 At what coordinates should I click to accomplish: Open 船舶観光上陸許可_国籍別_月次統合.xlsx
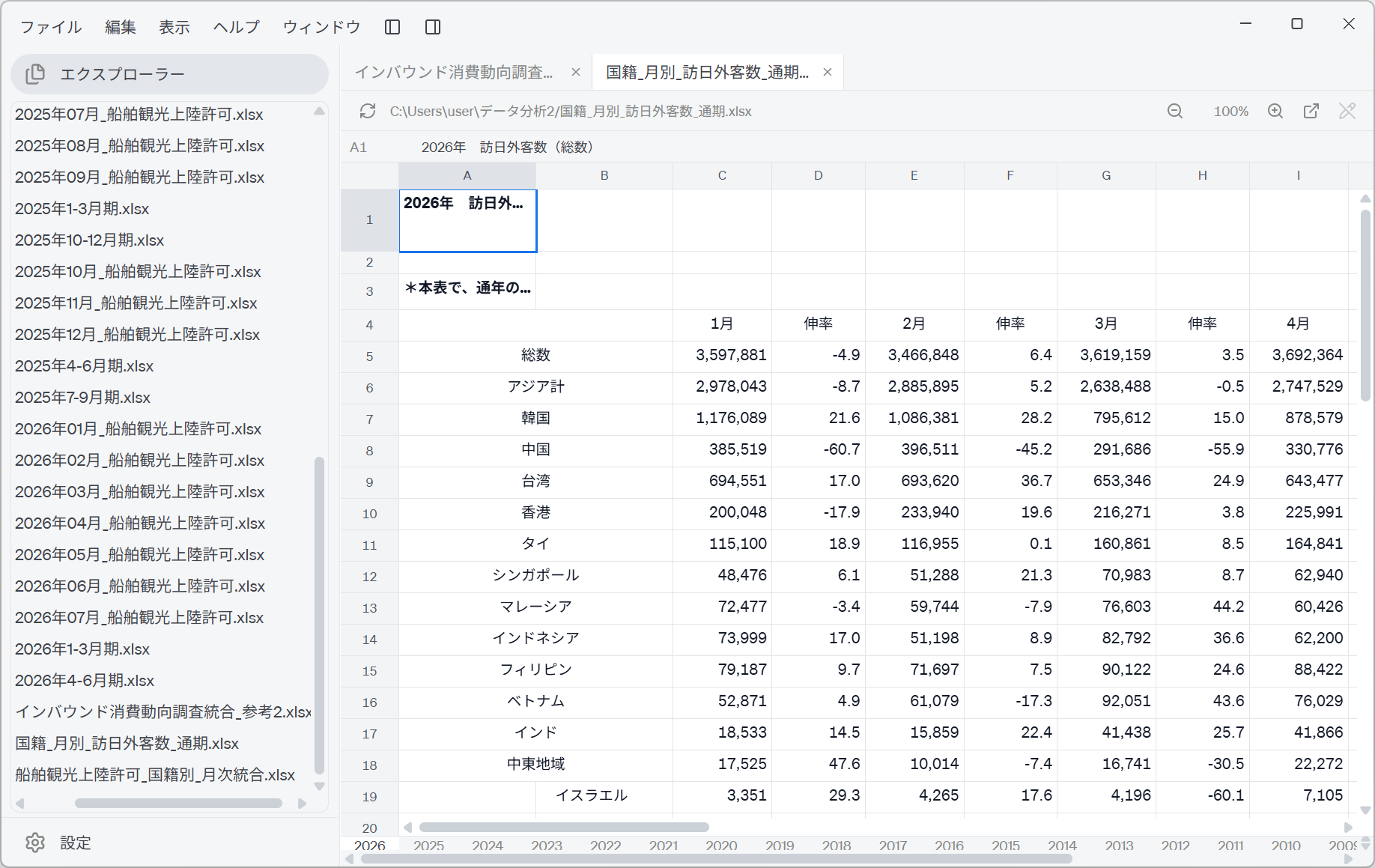click(x=155, y=775)
